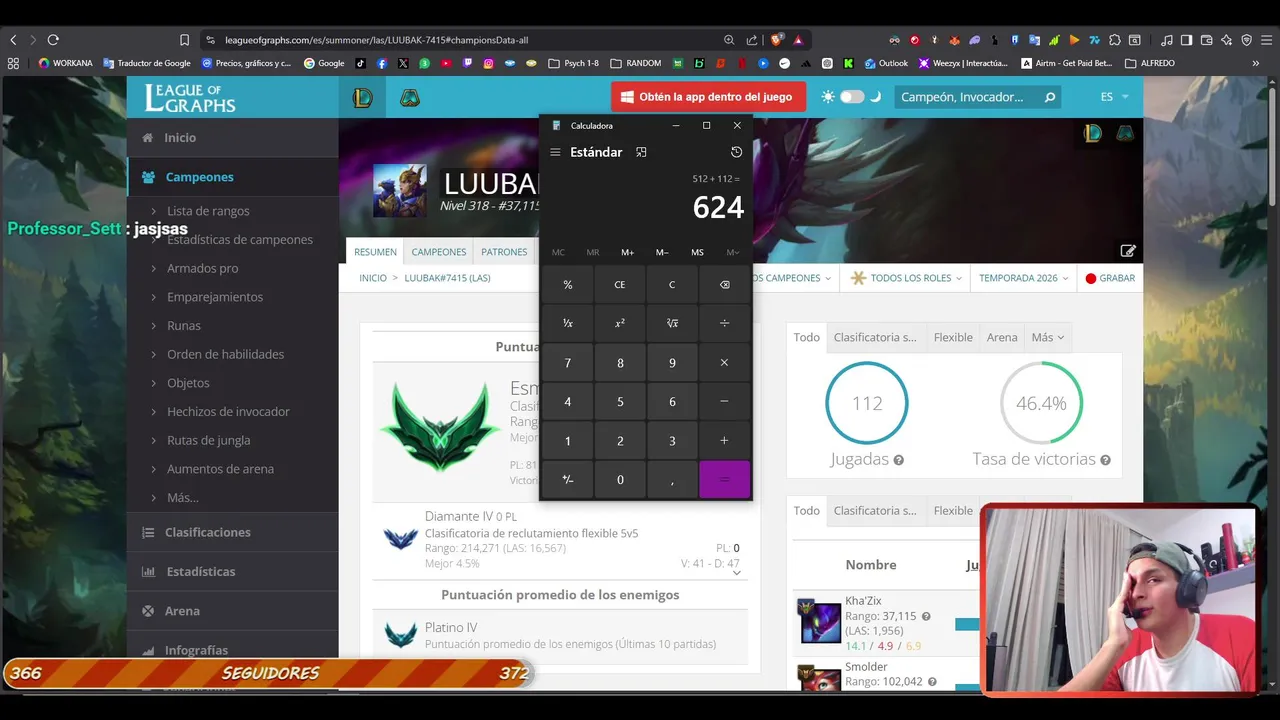
Task: Open the Más dropdown in queue tabs
Action: 1047,337
